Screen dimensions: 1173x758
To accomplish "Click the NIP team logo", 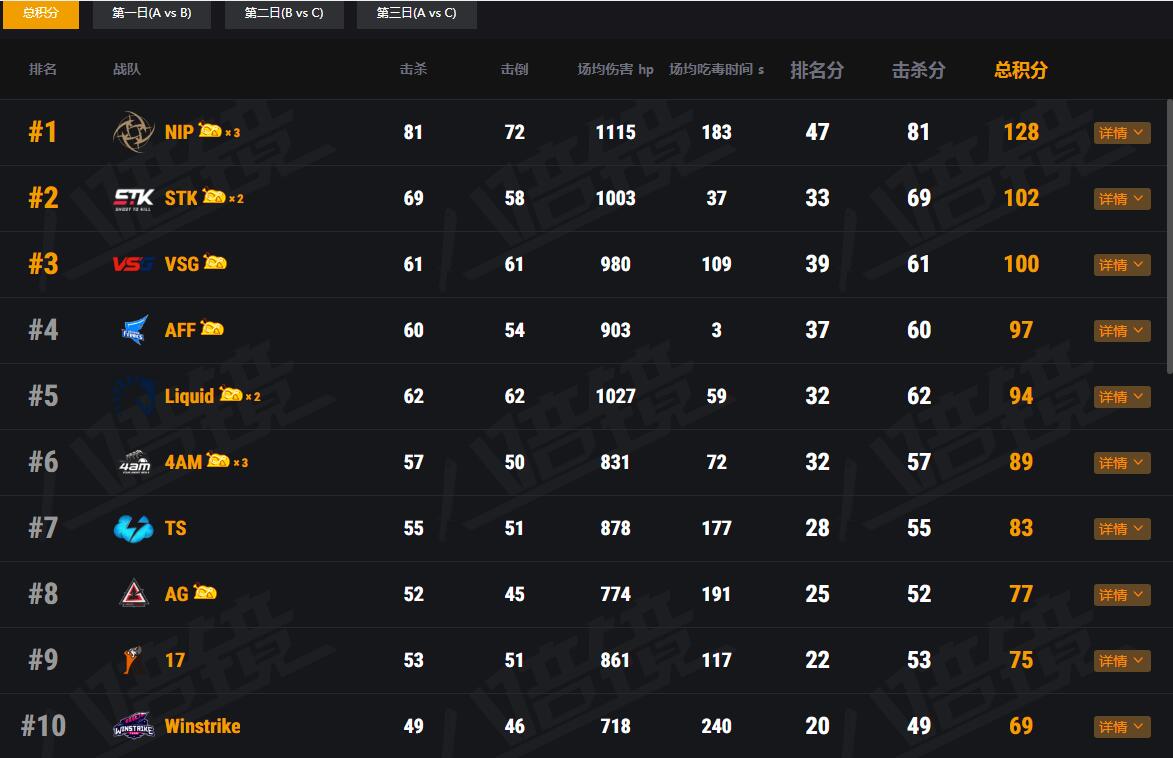I will (x=134, y=131).
